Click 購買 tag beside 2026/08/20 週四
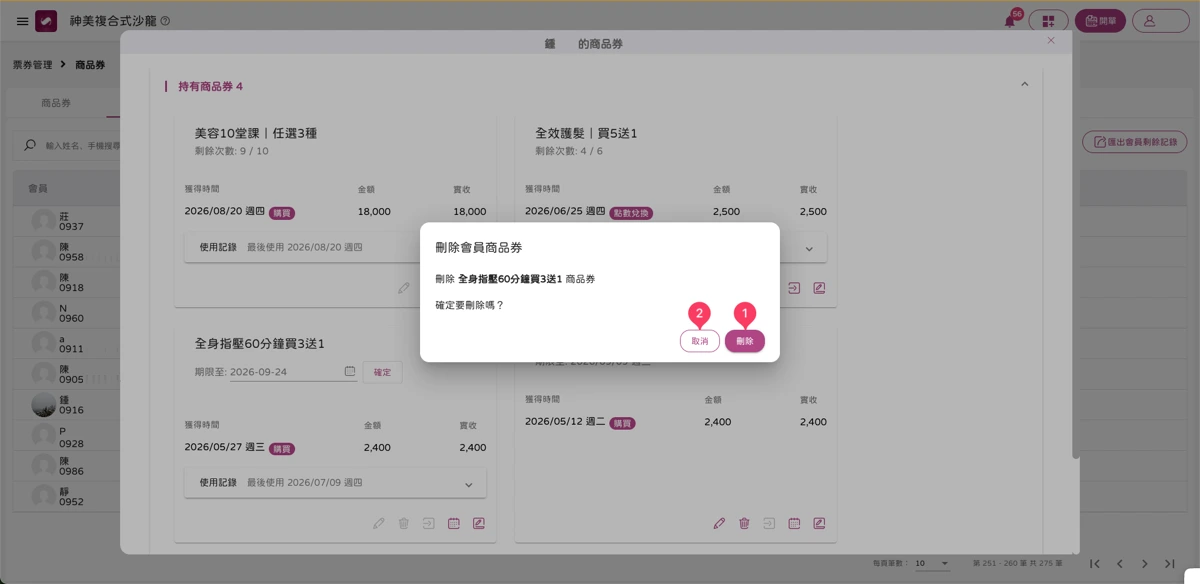1200x584 pixels. pos(282,212)
